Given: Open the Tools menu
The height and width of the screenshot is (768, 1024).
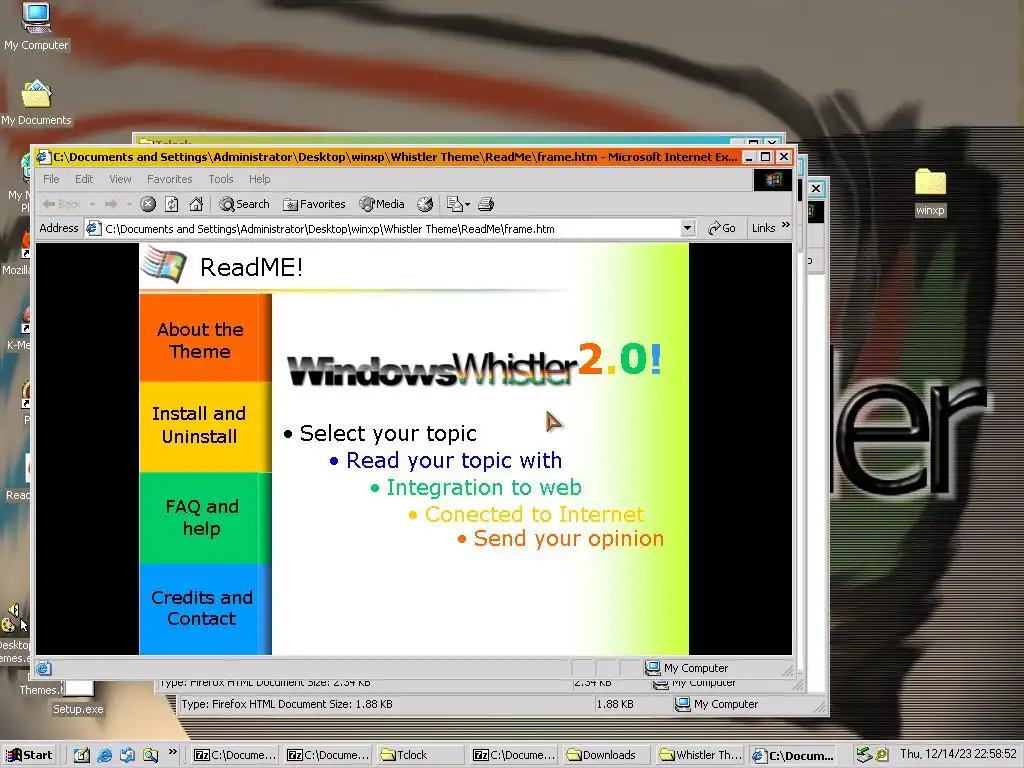Looking at the screenshot, I should [x=221, y=179].
